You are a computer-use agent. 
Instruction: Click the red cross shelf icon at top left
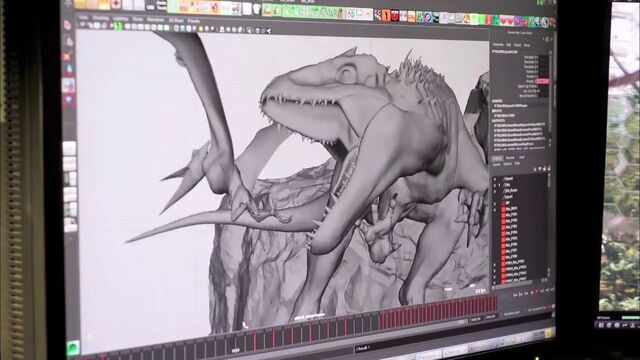116,4
